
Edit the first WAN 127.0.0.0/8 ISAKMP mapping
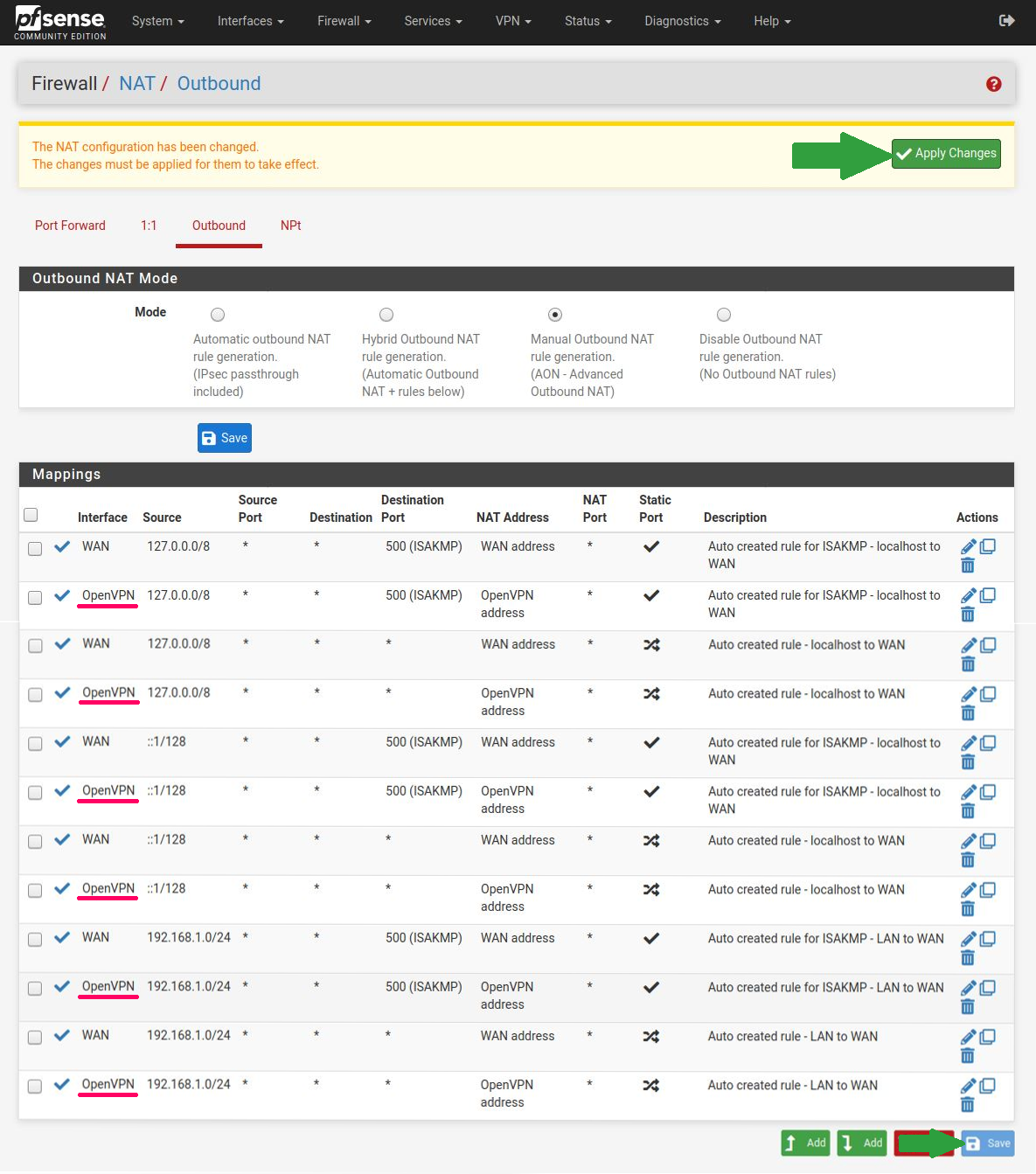click(968, 546)
